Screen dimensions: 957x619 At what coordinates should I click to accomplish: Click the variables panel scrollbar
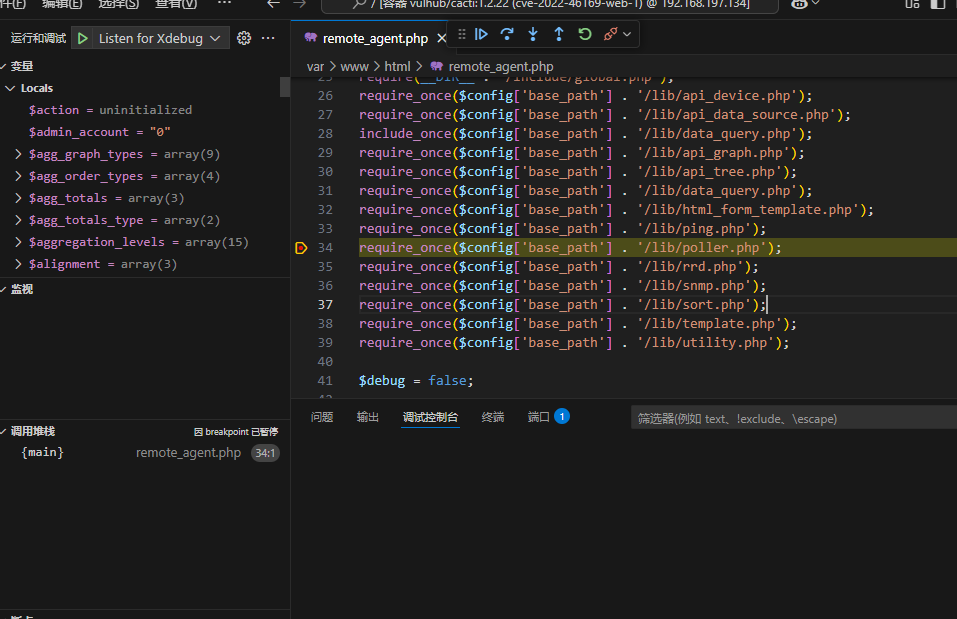284,87
